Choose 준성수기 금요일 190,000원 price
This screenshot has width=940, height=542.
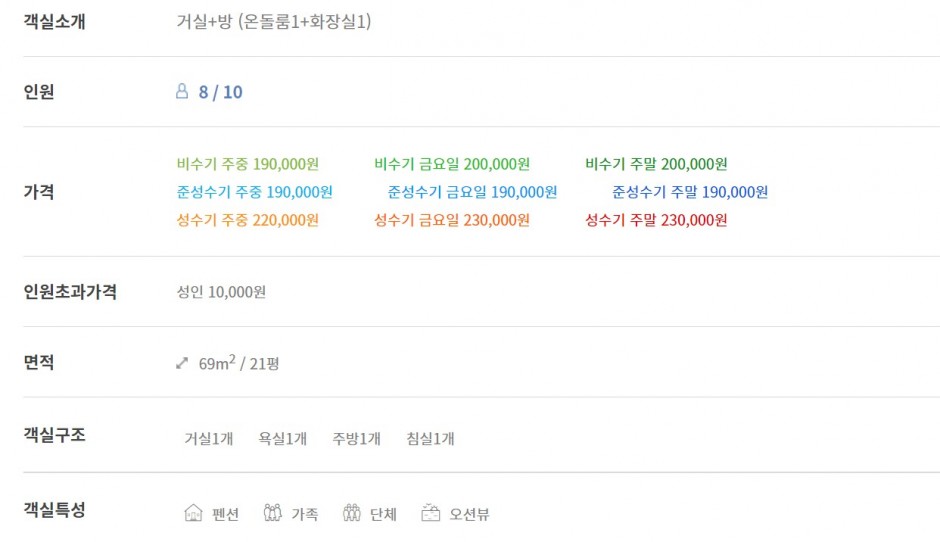[472, 192]
